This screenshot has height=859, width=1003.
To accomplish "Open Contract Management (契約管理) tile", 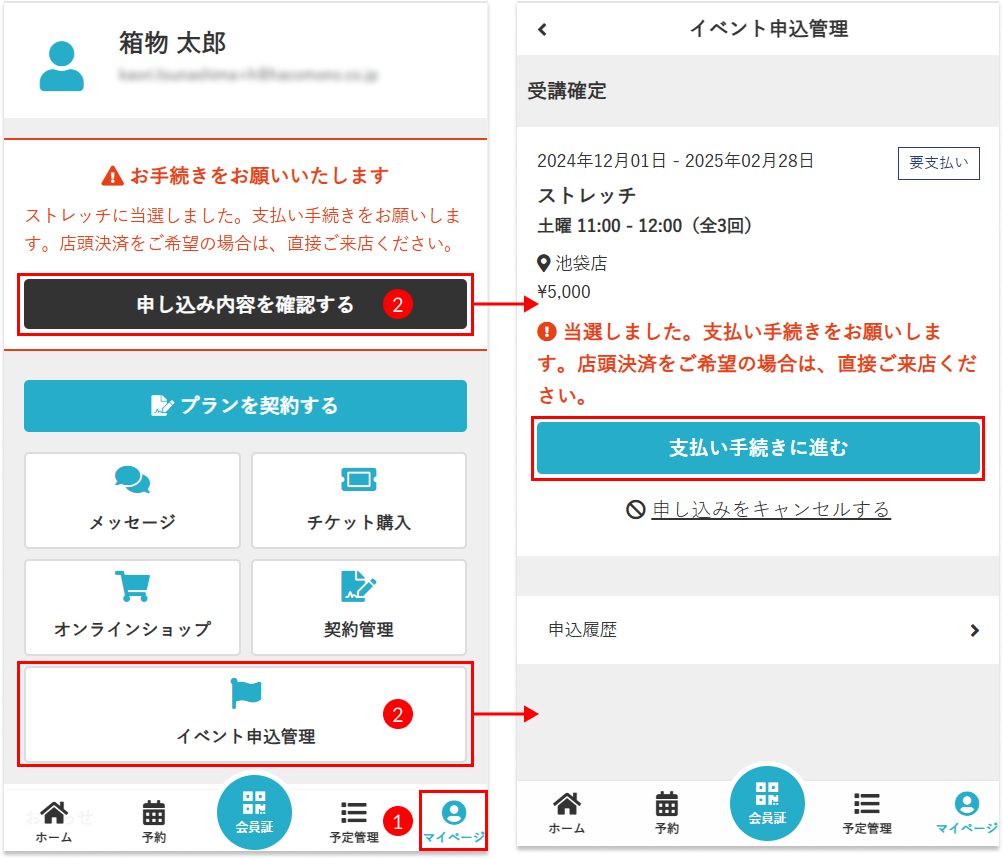I will coord(359,607).
